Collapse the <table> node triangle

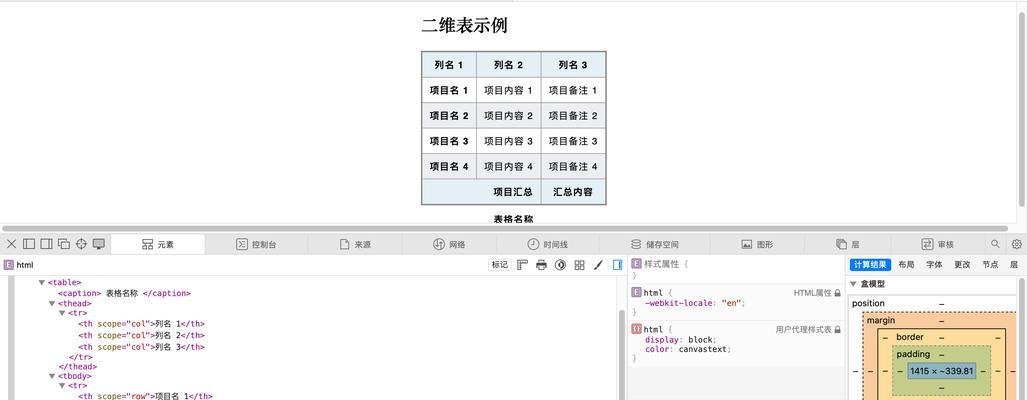click(x=42, y=283)
